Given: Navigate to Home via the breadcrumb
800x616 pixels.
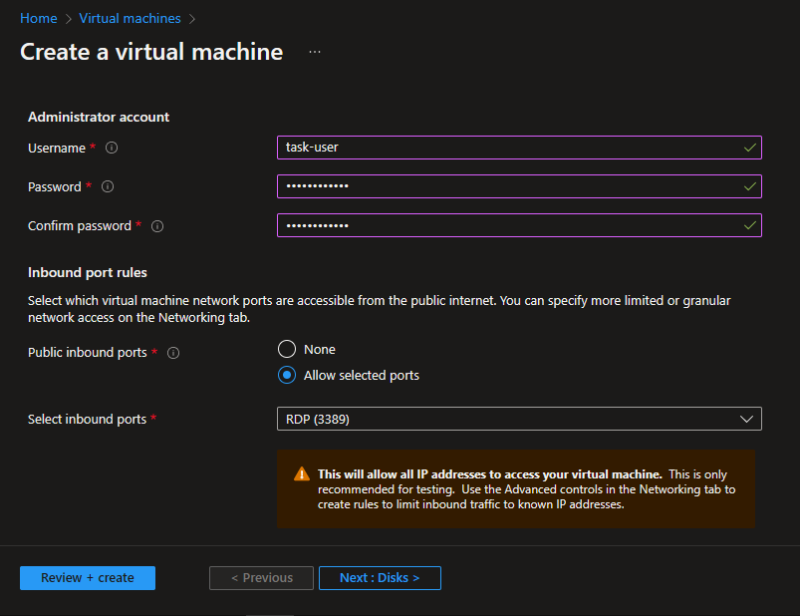Looking at the screenshot, I should tap(38, 18).
